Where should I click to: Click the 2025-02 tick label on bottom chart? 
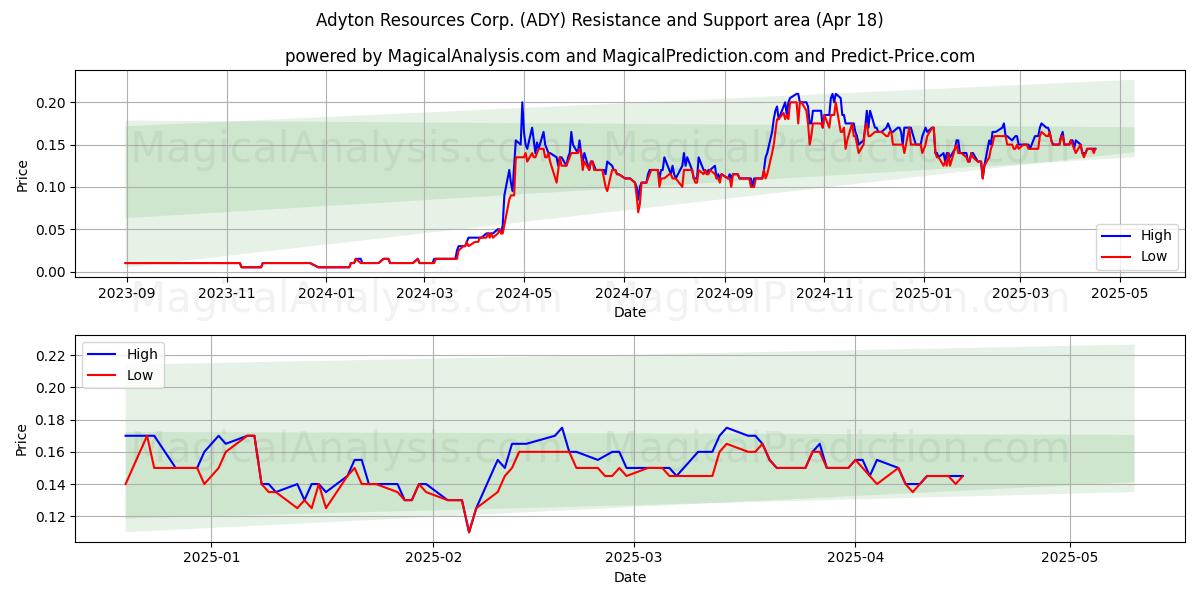(x=434, y=558)
